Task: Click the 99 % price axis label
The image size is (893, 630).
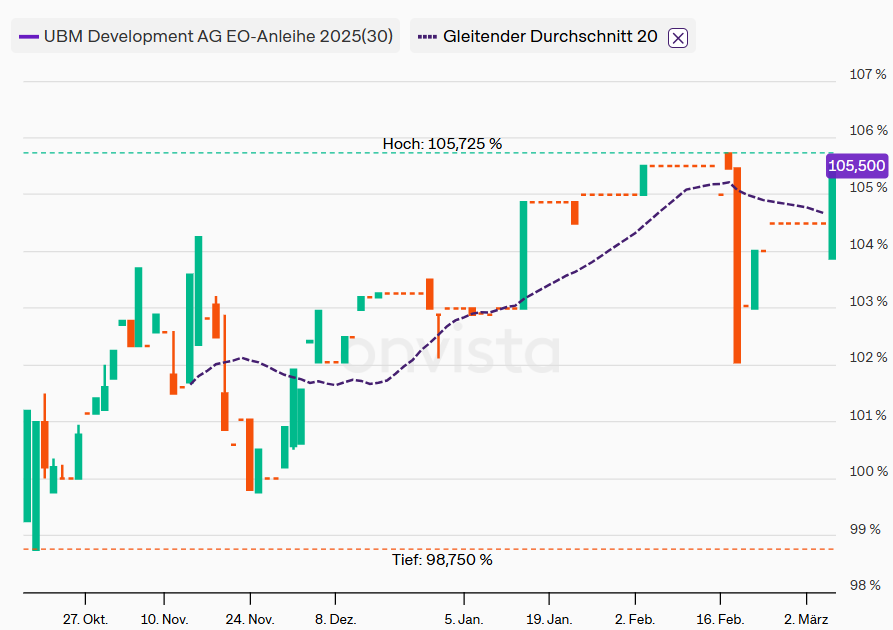Action: [865, 529]
